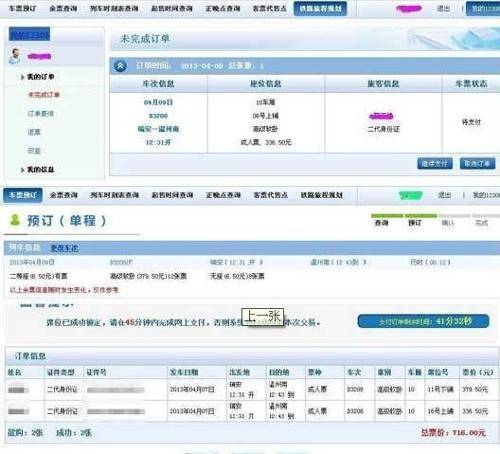The height and width of the screenshot is (454, 500).
Task: Open 订单查询 in the sidebar
Action: pos(41,114)
